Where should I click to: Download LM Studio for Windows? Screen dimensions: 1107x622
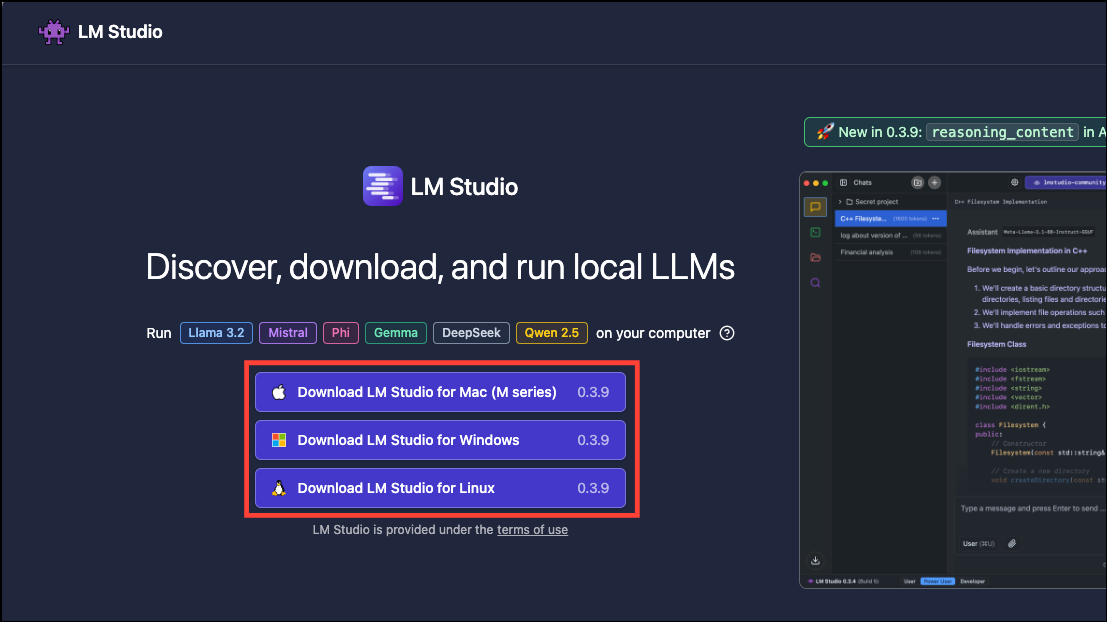[x=441, y=440]
